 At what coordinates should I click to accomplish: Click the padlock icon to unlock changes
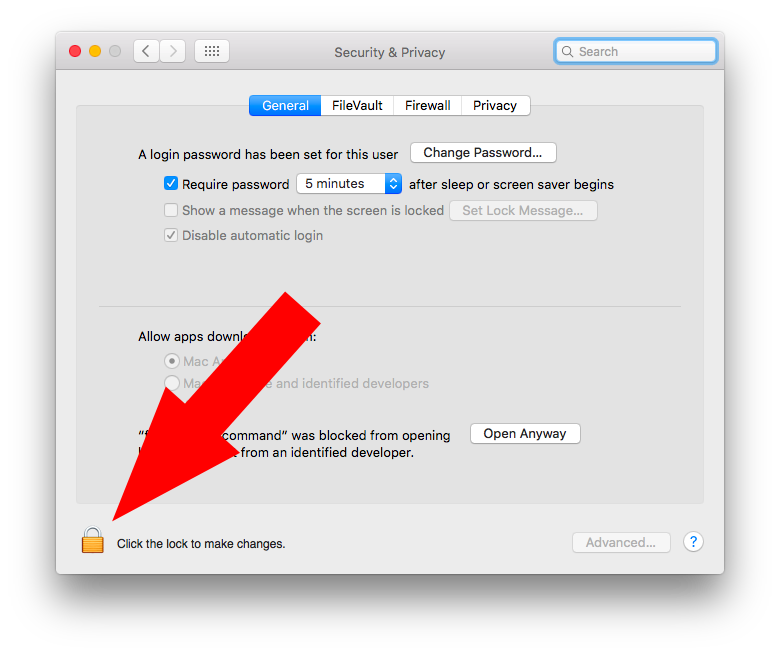[x=93, y=540]
